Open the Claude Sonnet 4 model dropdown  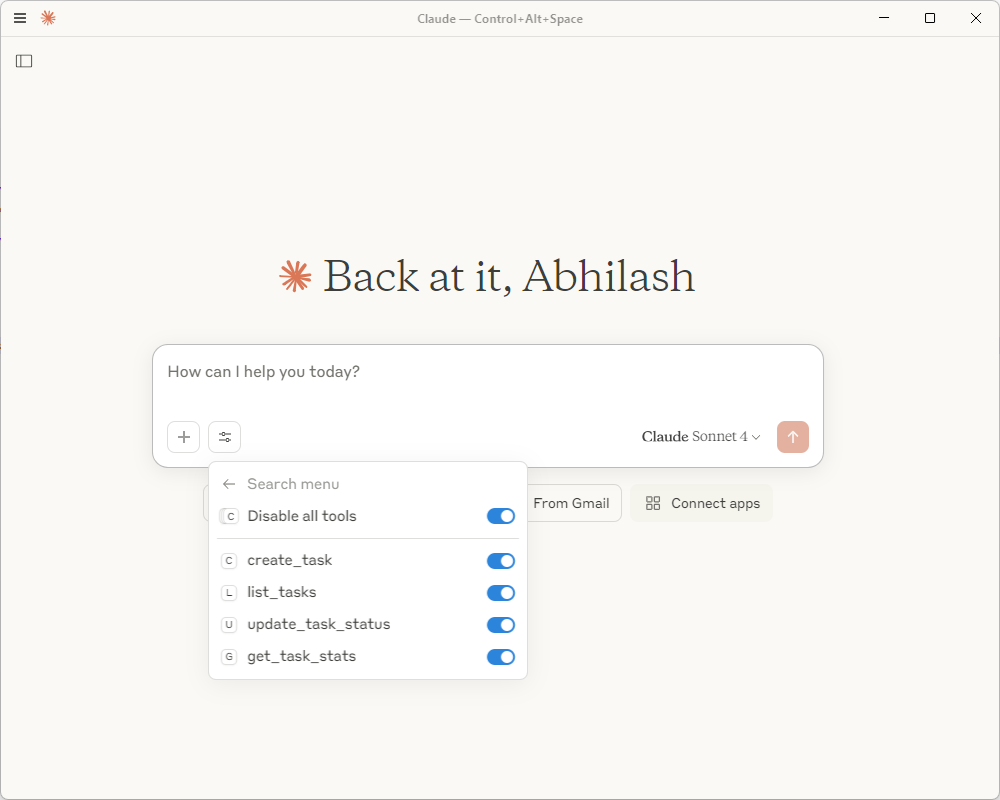click(701, 436)
